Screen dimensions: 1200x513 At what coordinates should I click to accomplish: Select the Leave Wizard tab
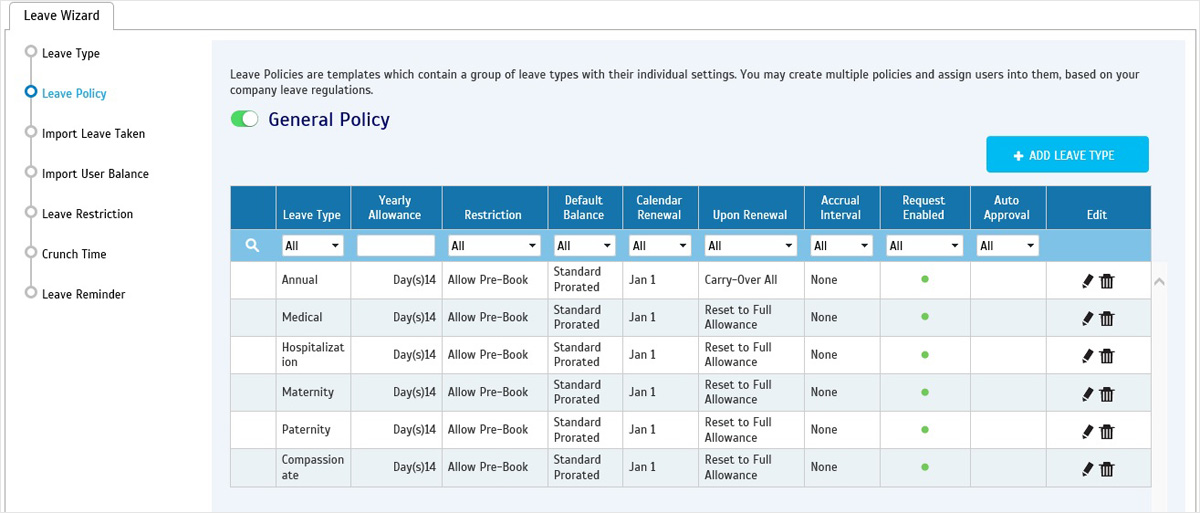point(62,15)
